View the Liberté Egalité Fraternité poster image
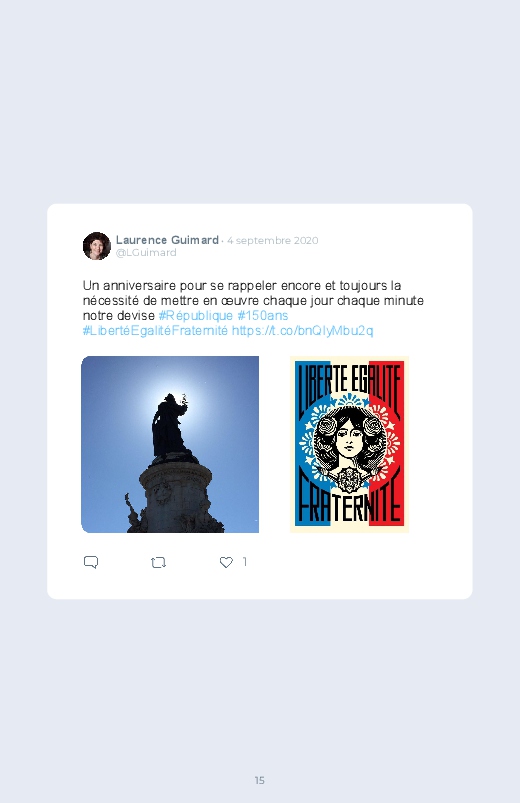This screenshot has height=803, width=520. point(349,444)
